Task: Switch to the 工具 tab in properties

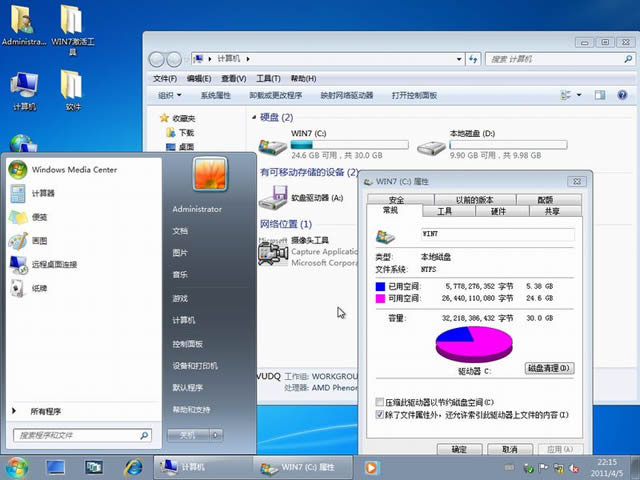Action: (x=444, y=211)
